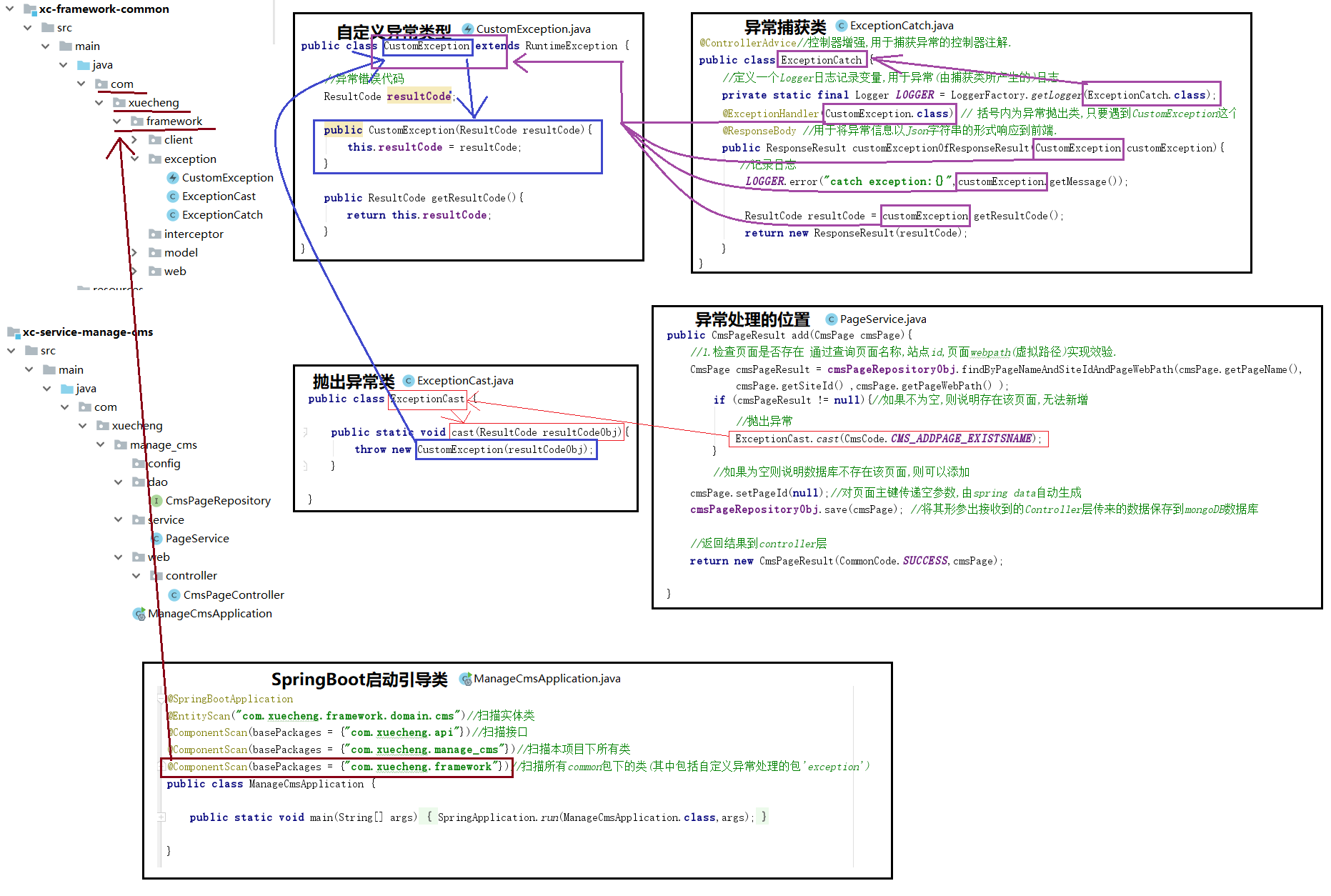Image resolution: width=1331 pixels, height=896 pixels.
Task: Select CustomException class icon in tree
Action: click(x=173, y=177)
